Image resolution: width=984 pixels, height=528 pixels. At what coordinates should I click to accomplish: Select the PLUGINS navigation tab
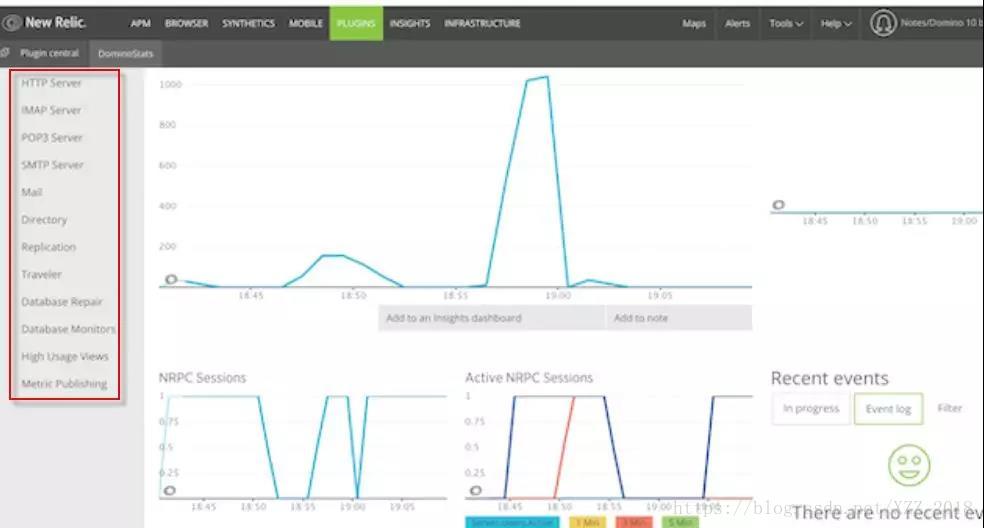pos(356,23)
